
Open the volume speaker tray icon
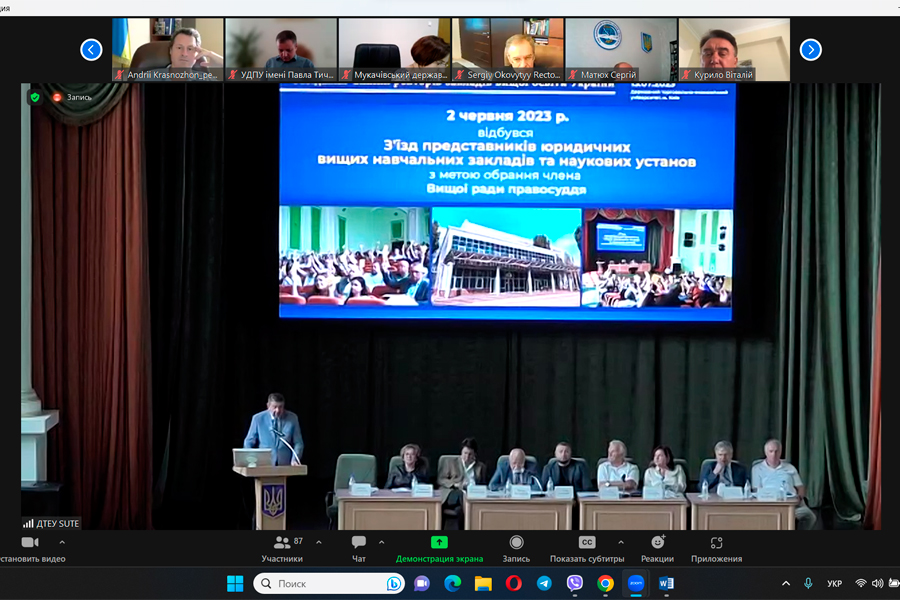[878, 583]
